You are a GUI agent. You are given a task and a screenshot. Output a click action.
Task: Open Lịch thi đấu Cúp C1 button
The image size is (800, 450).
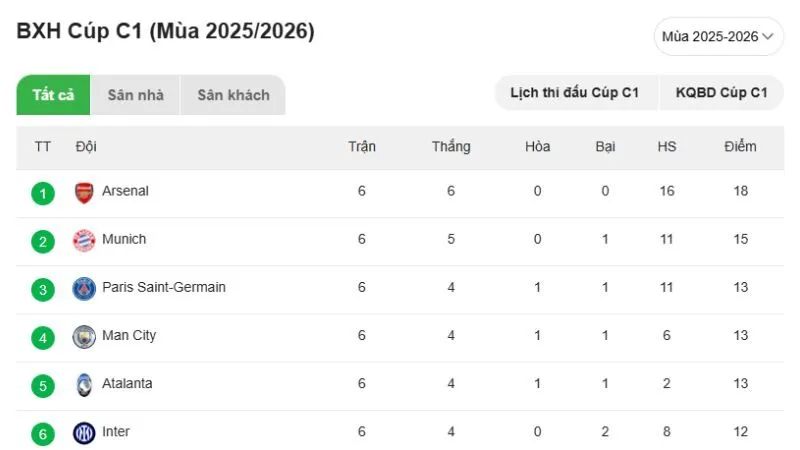point(575,93)
